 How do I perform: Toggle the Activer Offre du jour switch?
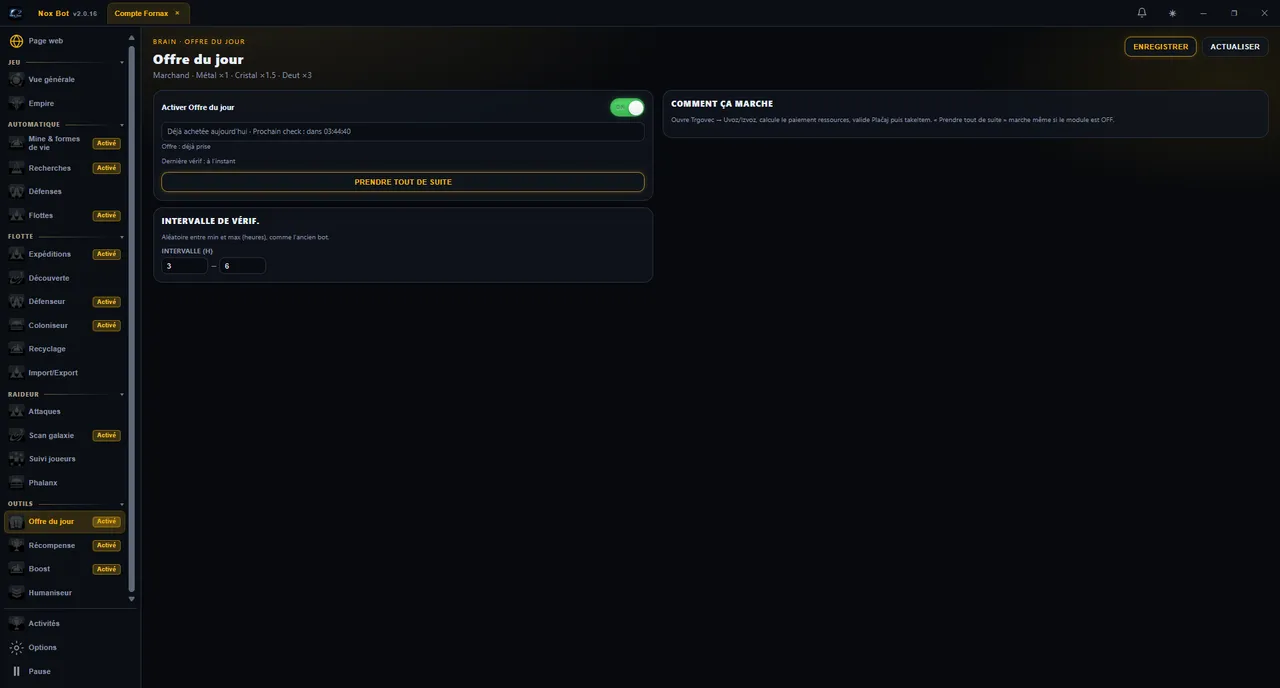(x=627, y=107)
